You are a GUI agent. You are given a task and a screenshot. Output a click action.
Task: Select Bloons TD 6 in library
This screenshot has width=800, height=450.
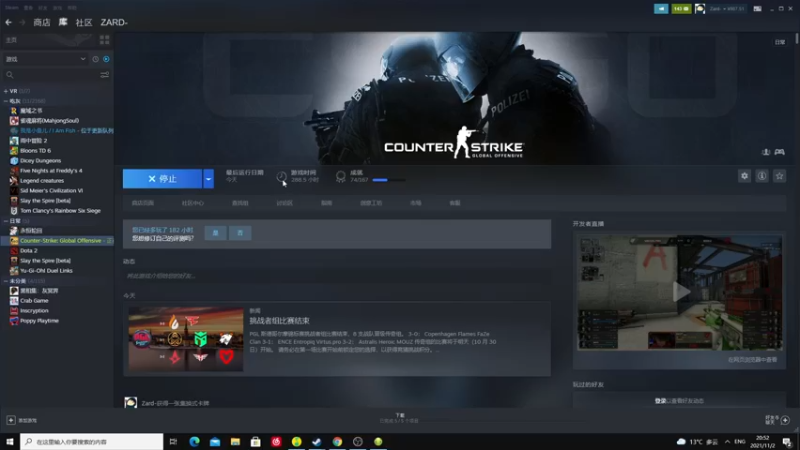[35, 151]
